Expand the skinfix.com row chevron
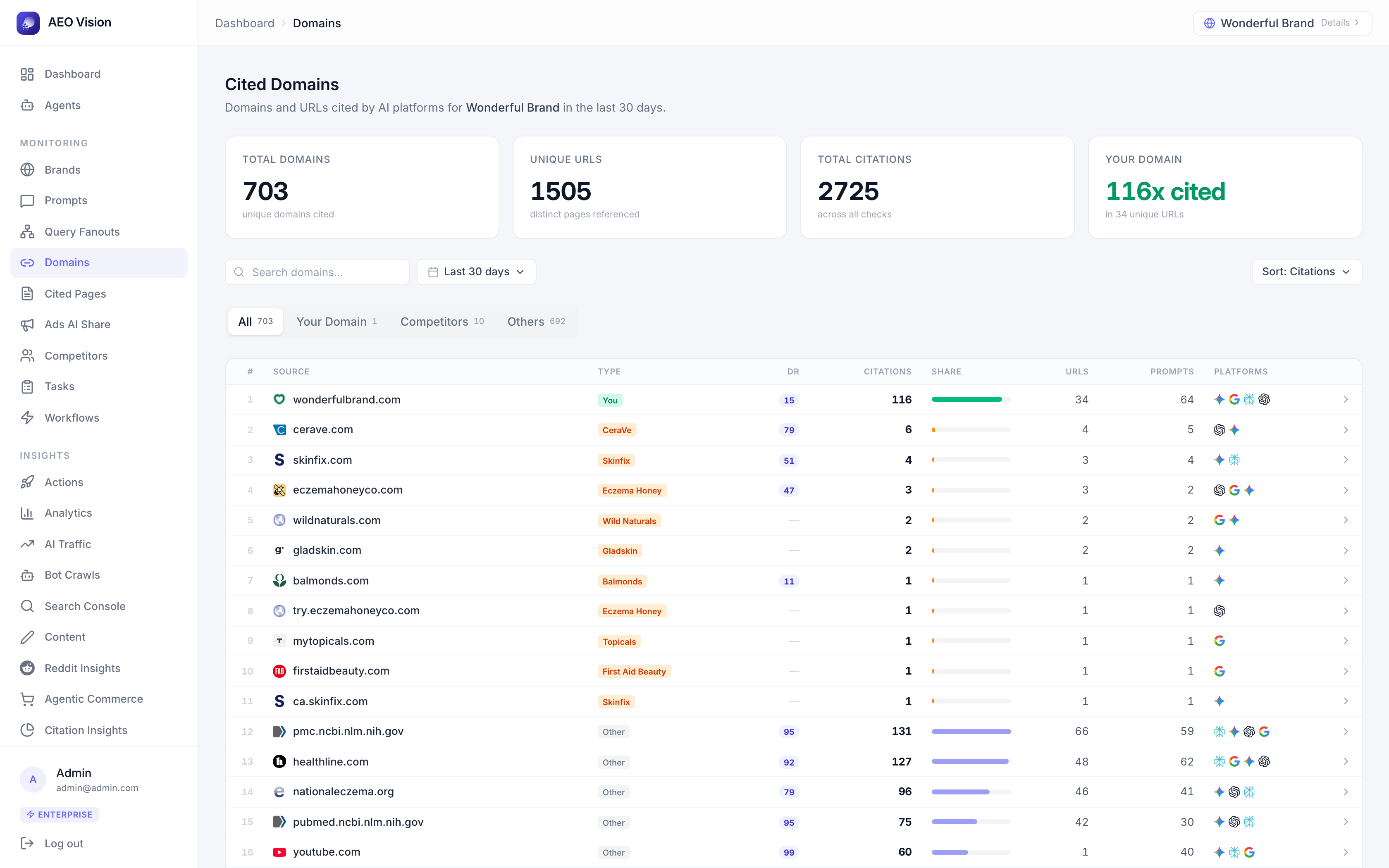This screenshot has height=868, width=1389. click(x=1345, y=460)
